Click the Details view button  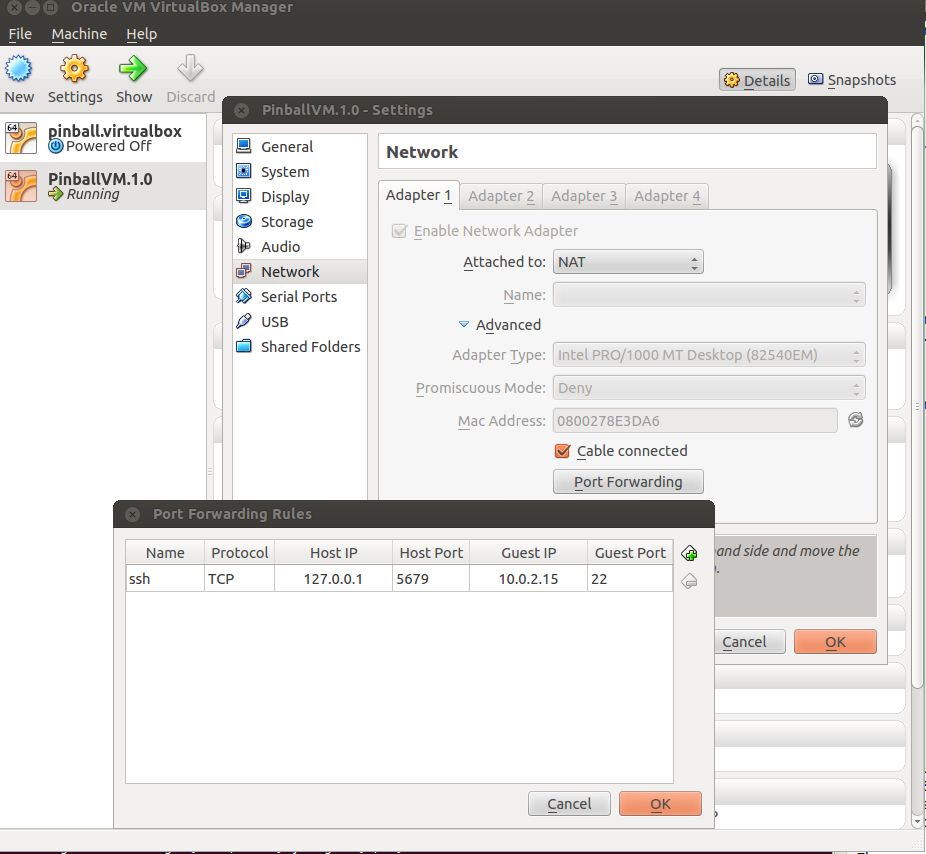(757, 80)
